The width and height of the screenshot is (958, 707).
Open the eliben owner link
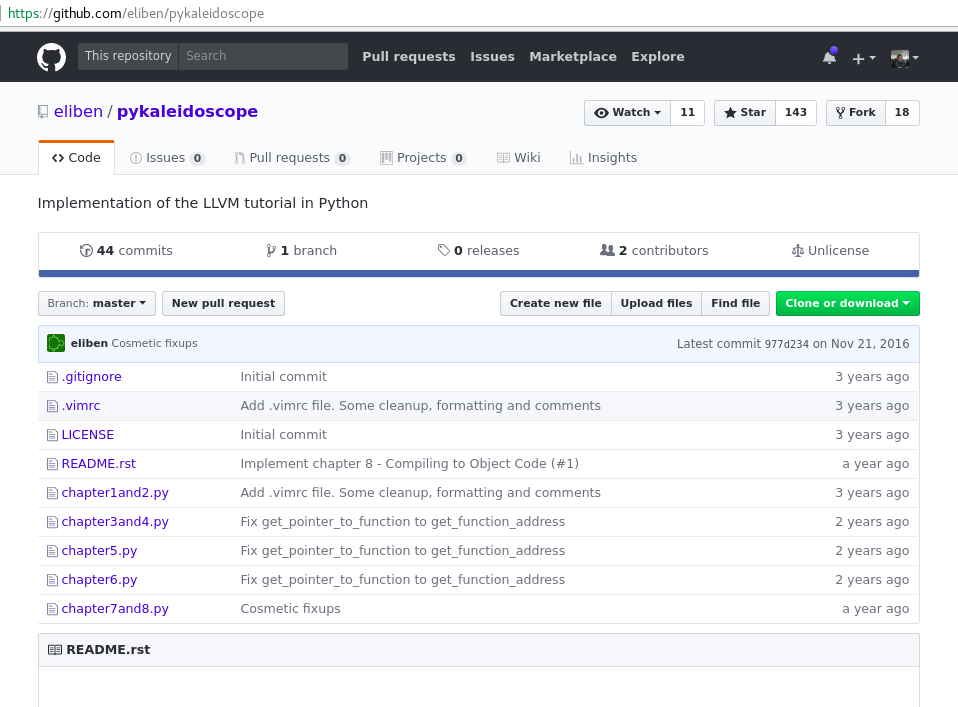point(78,112)
